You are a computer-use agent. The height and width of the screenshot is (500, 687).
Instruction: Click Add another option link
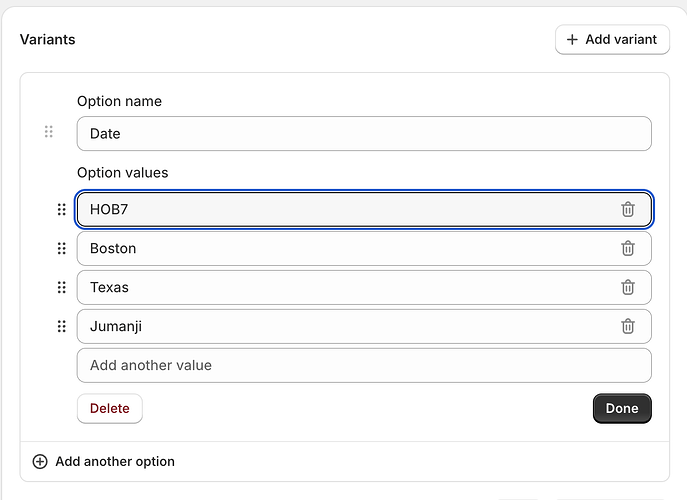click(115, 461)
